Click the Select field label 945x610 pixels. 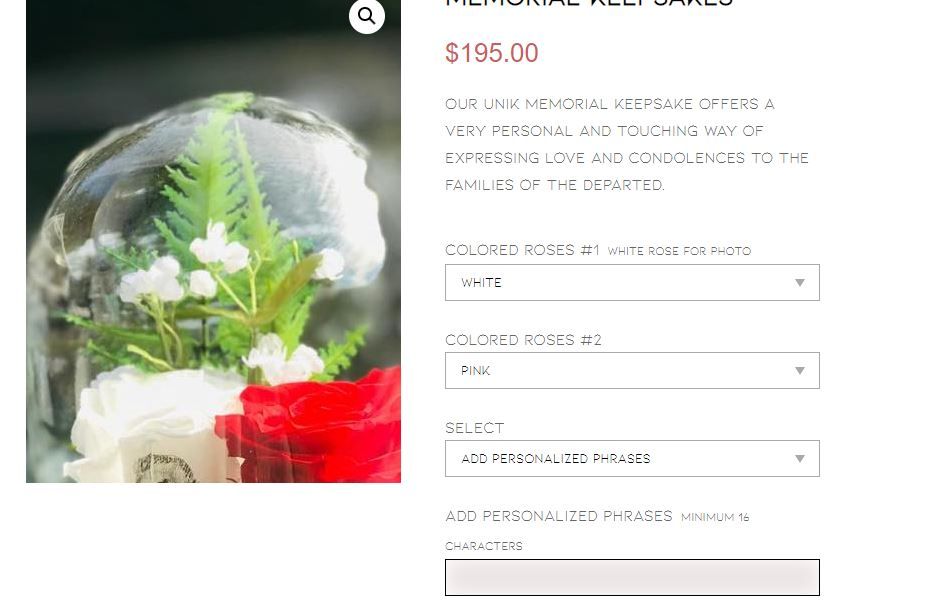point(474,427)
